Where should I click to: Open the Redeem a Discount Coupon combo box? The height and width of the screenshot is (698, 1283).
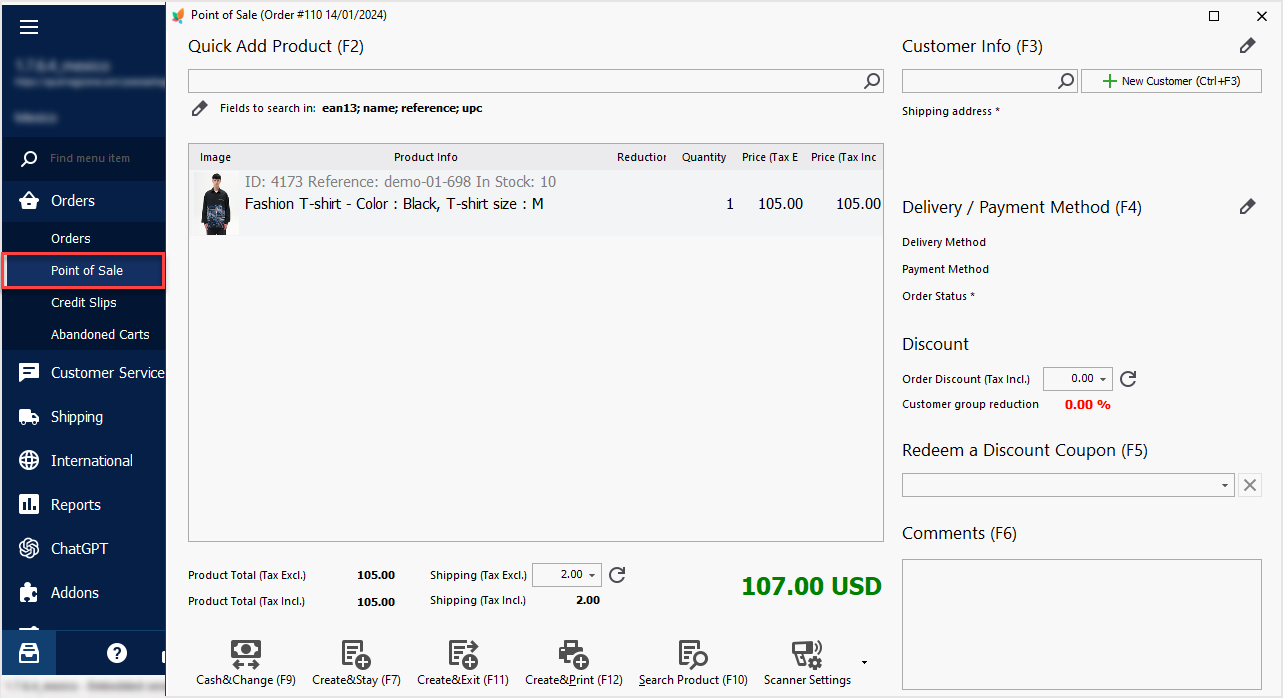pyautogui.click(x=1068, y=485)
